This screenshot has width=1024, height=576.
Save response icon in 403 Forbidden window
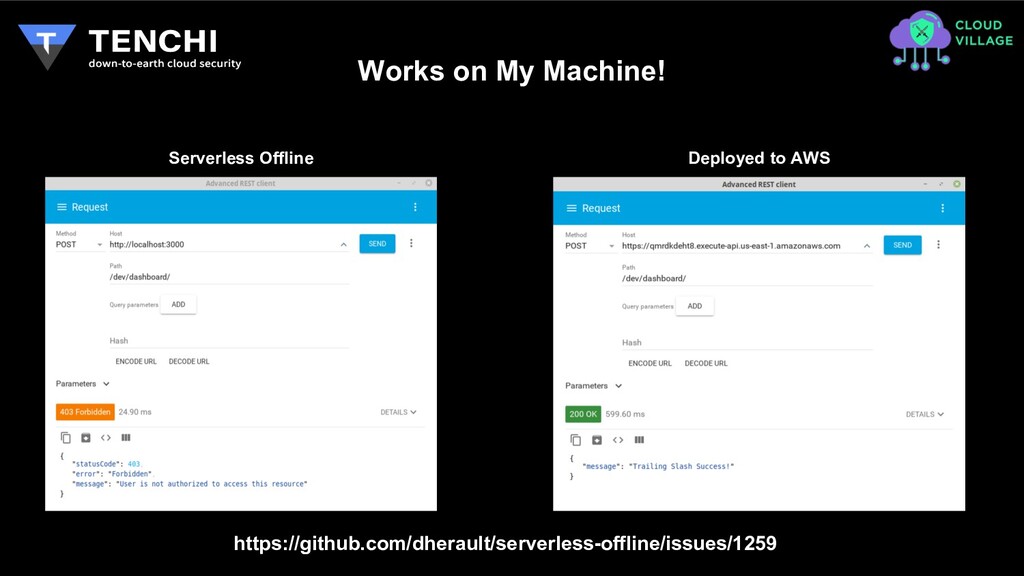coord(86,438)
